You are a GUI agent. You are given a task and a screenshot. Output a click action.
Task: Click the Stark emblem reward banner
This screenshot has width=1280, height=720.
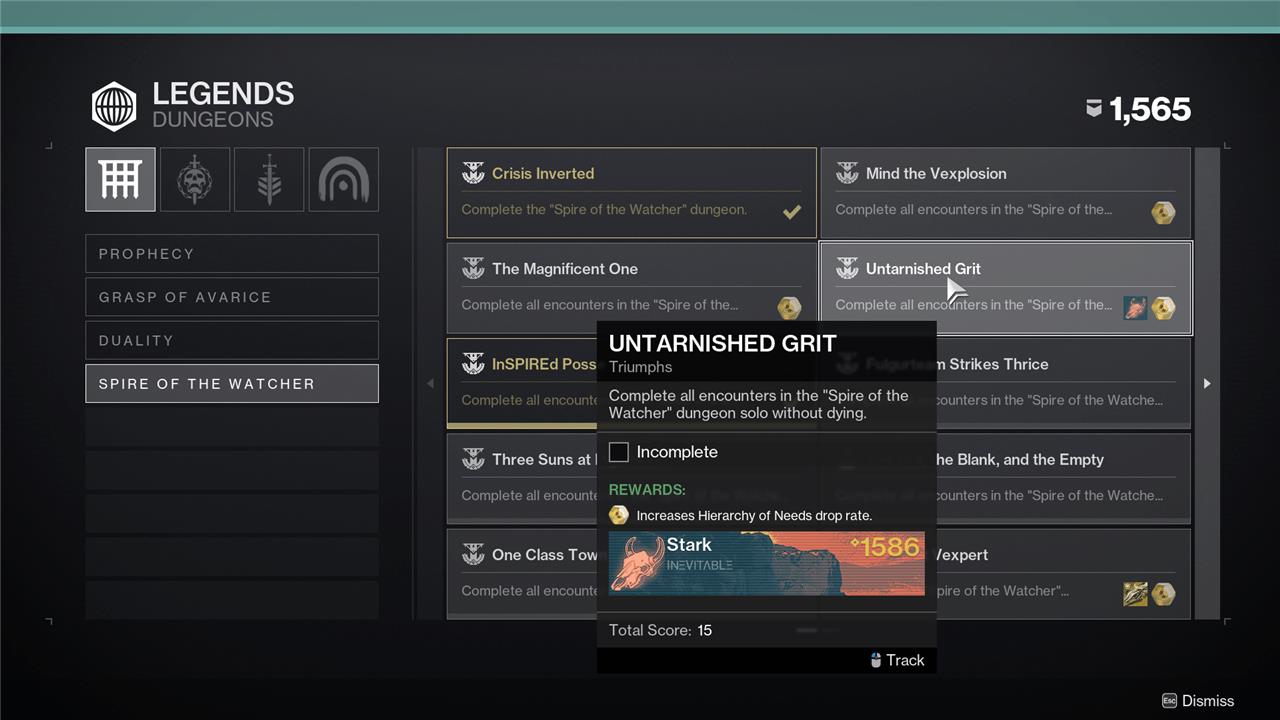pos(766,563)
